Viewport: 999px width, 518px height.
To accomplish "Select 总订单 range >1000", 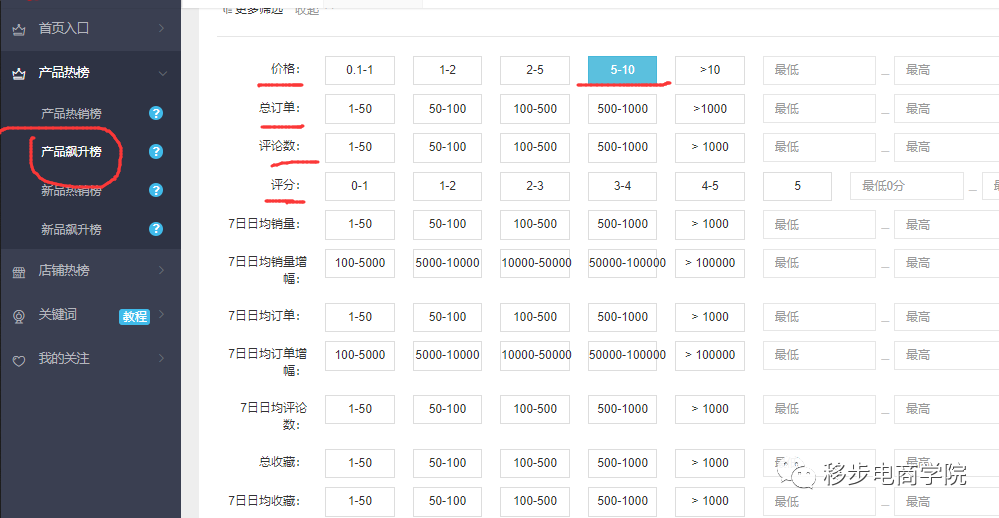I will tap(710, 109).
